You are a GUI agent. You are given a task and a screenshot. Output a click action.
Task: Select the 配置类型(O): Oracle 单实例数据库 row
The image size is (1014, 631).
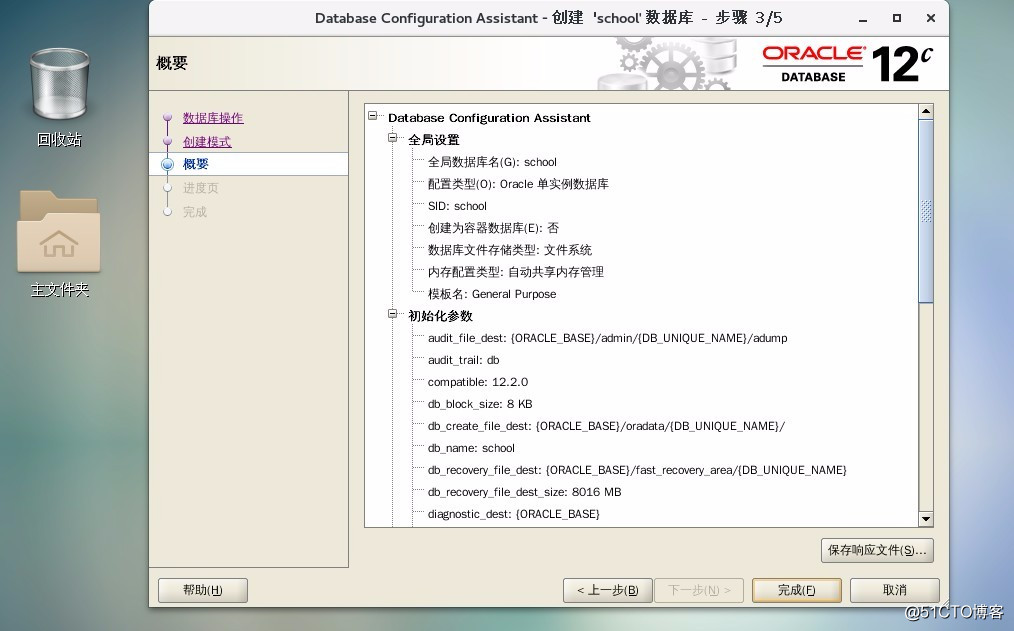(x=518, y=184)
